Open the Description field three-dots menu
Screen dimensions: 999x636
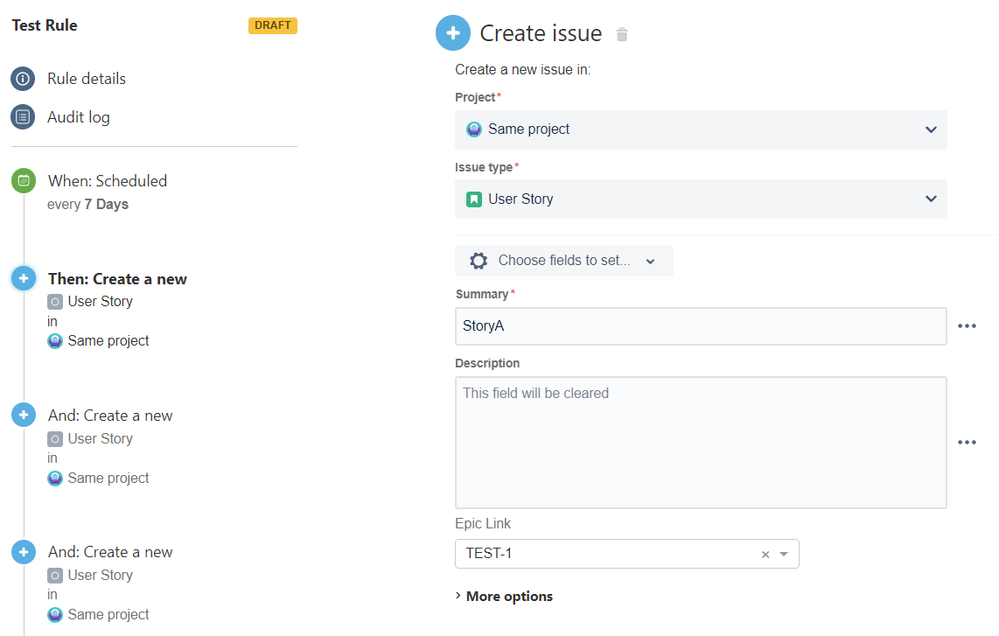coord(966,442)
